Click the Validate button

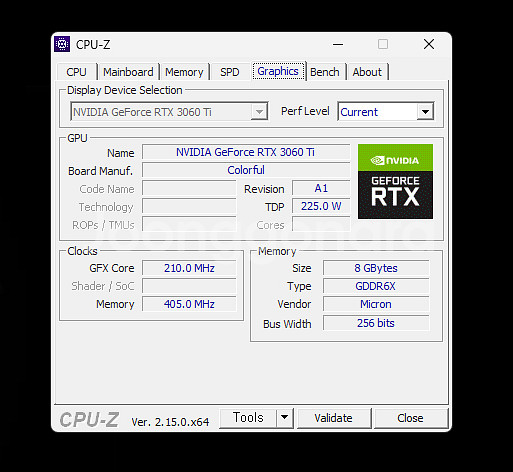(x=334, y=418)
